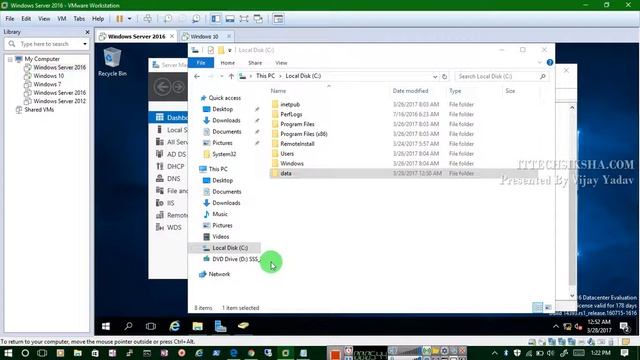Open System32 in Quick access

(224, 154)
